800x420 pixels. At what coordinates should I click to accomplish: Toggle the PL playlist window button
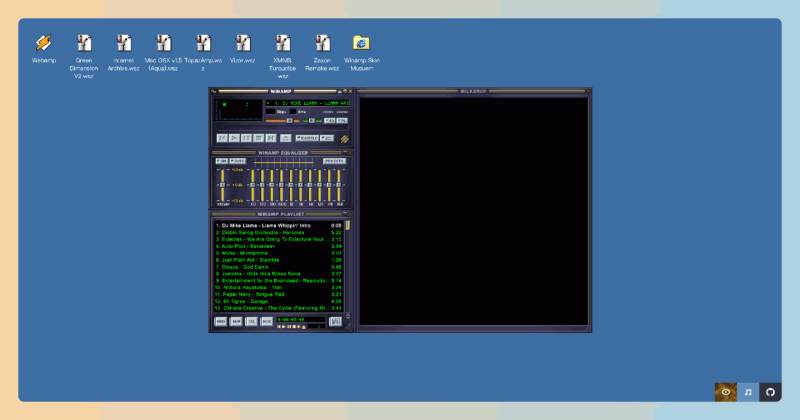pyautogui.click(x=342, y=120)
